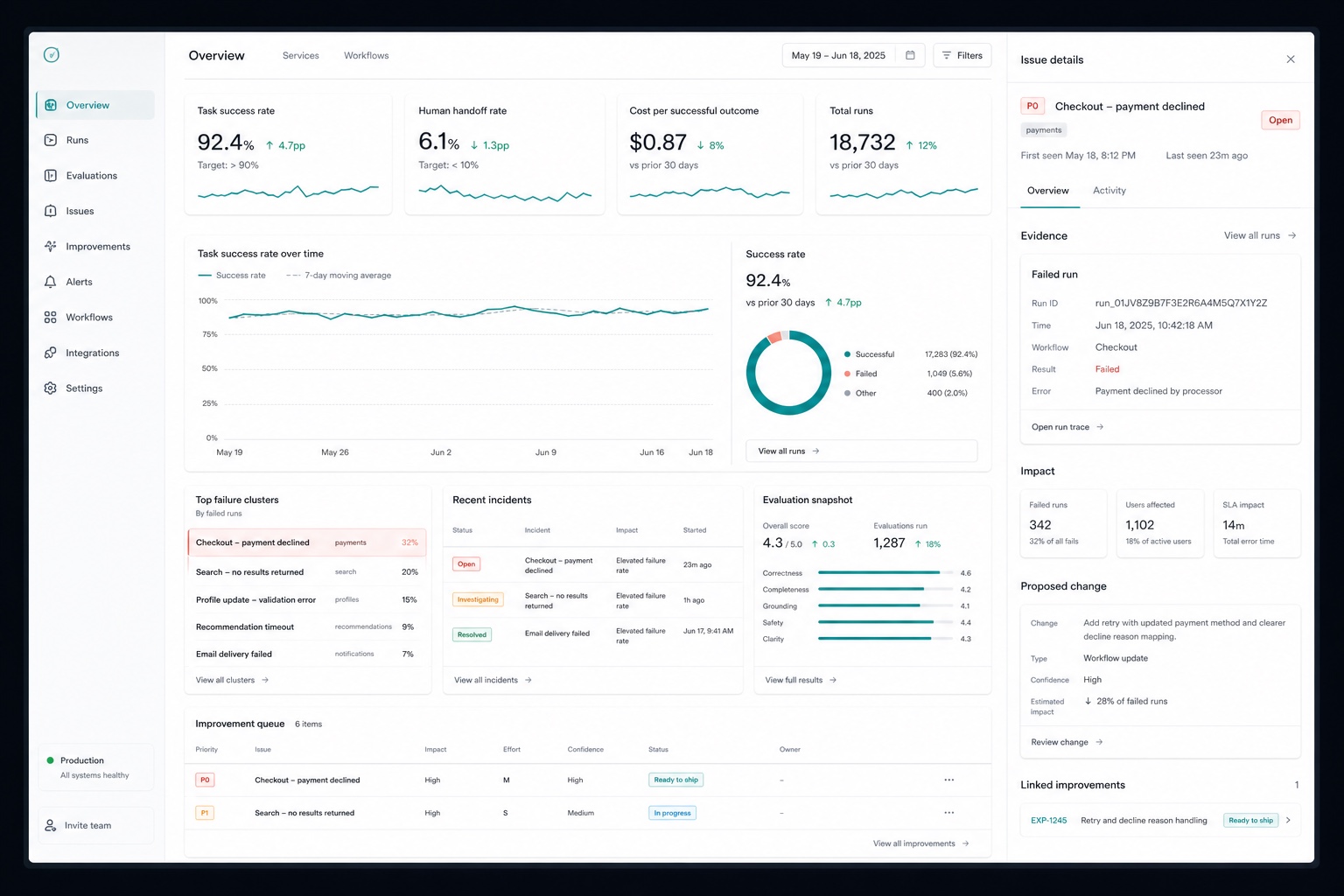This screenshot has height=896, width=1344.
Task: Click the Evaluations icon in sidebar
Action: [51, 176]
